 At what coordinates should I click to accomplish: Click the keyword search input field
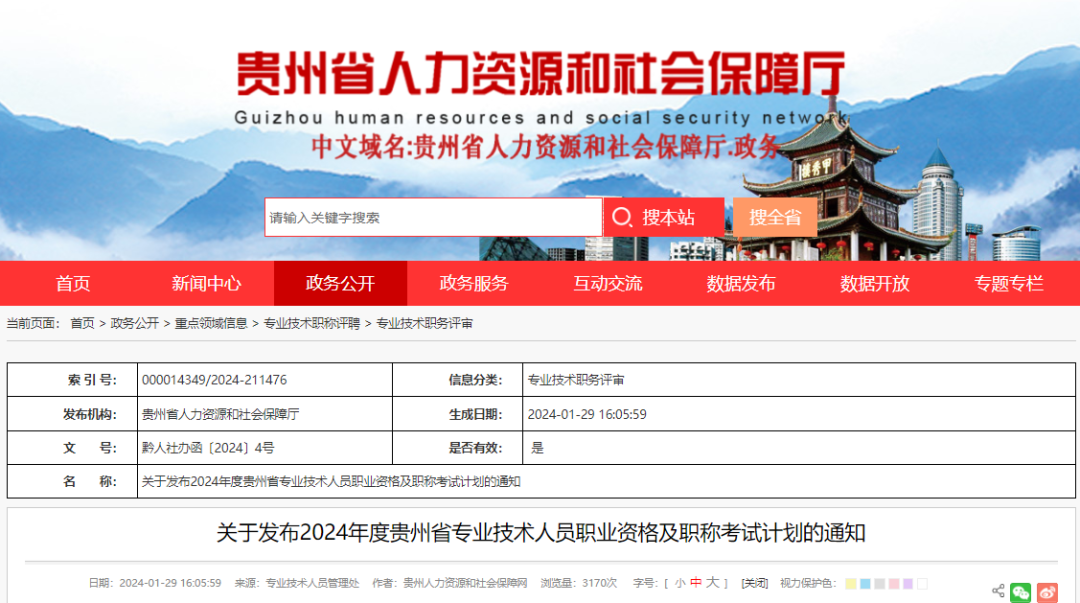430,216
